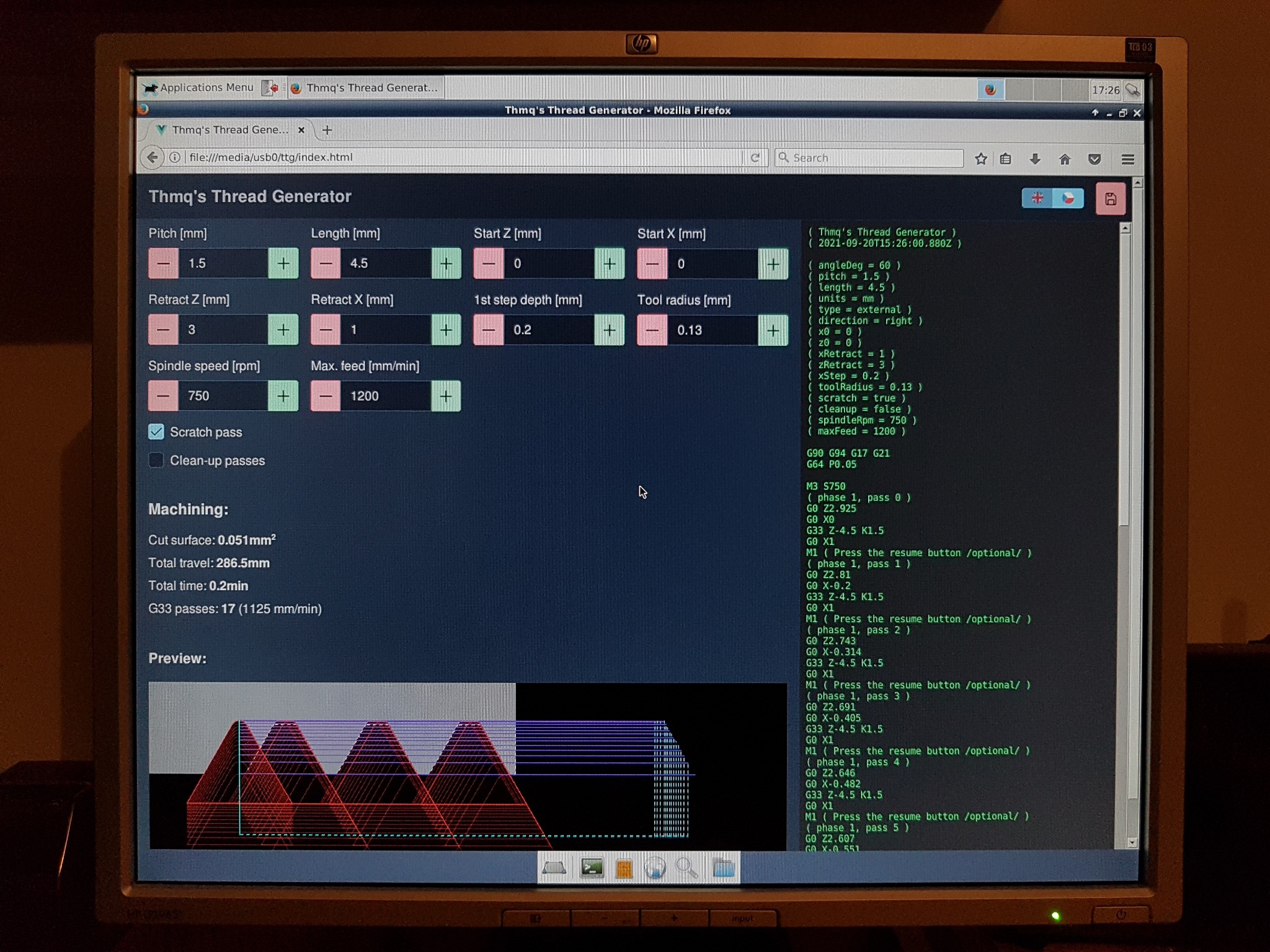
Task: Switch language using the Czech flag
Action: 1068,198
